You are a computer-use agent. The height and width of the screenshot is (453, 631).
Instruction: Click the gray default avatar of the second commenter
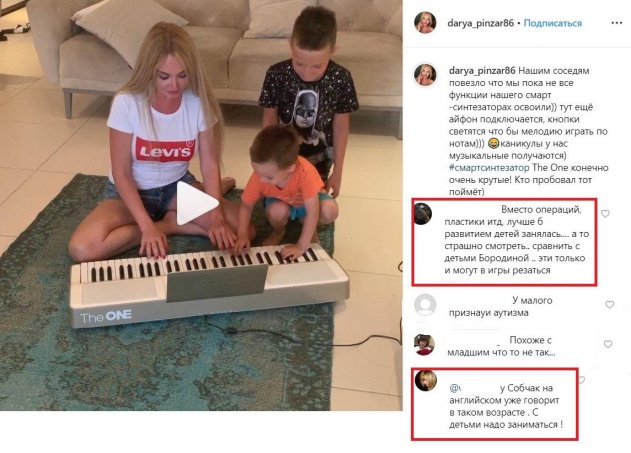pos(425,305)
